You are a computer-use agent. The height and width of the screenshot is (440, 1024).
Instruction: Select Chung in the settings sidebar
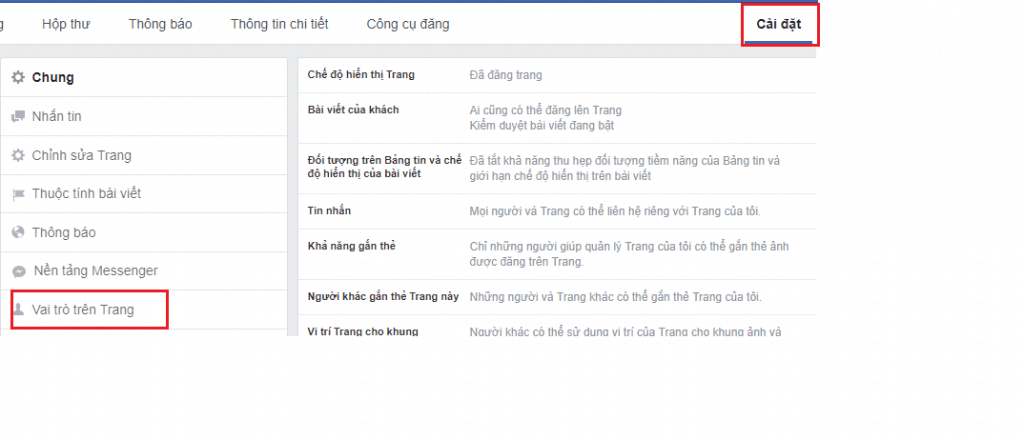144,78
